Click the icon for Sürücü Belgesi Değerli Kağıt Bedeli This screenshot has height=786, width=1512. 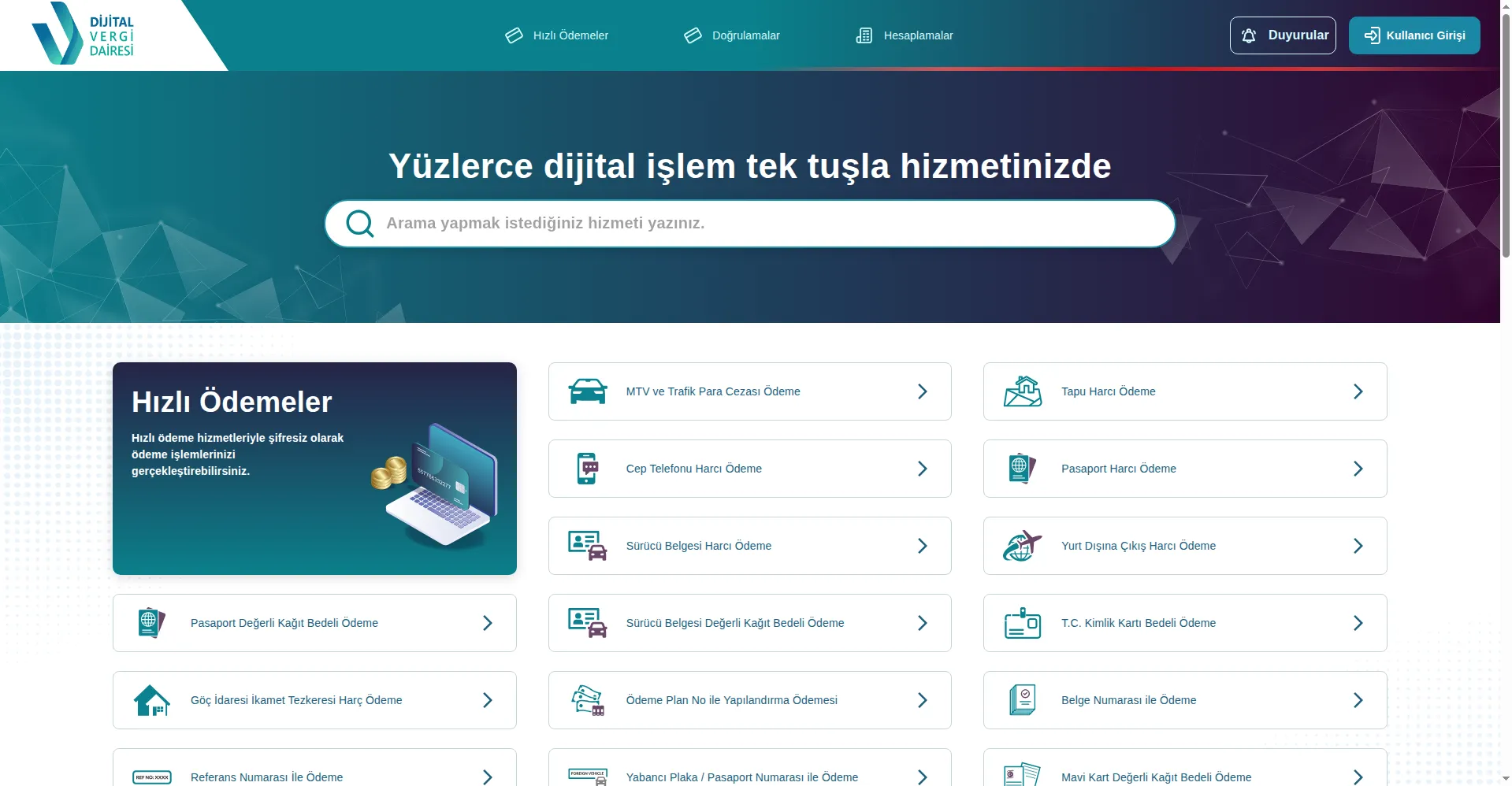point(587,623)
